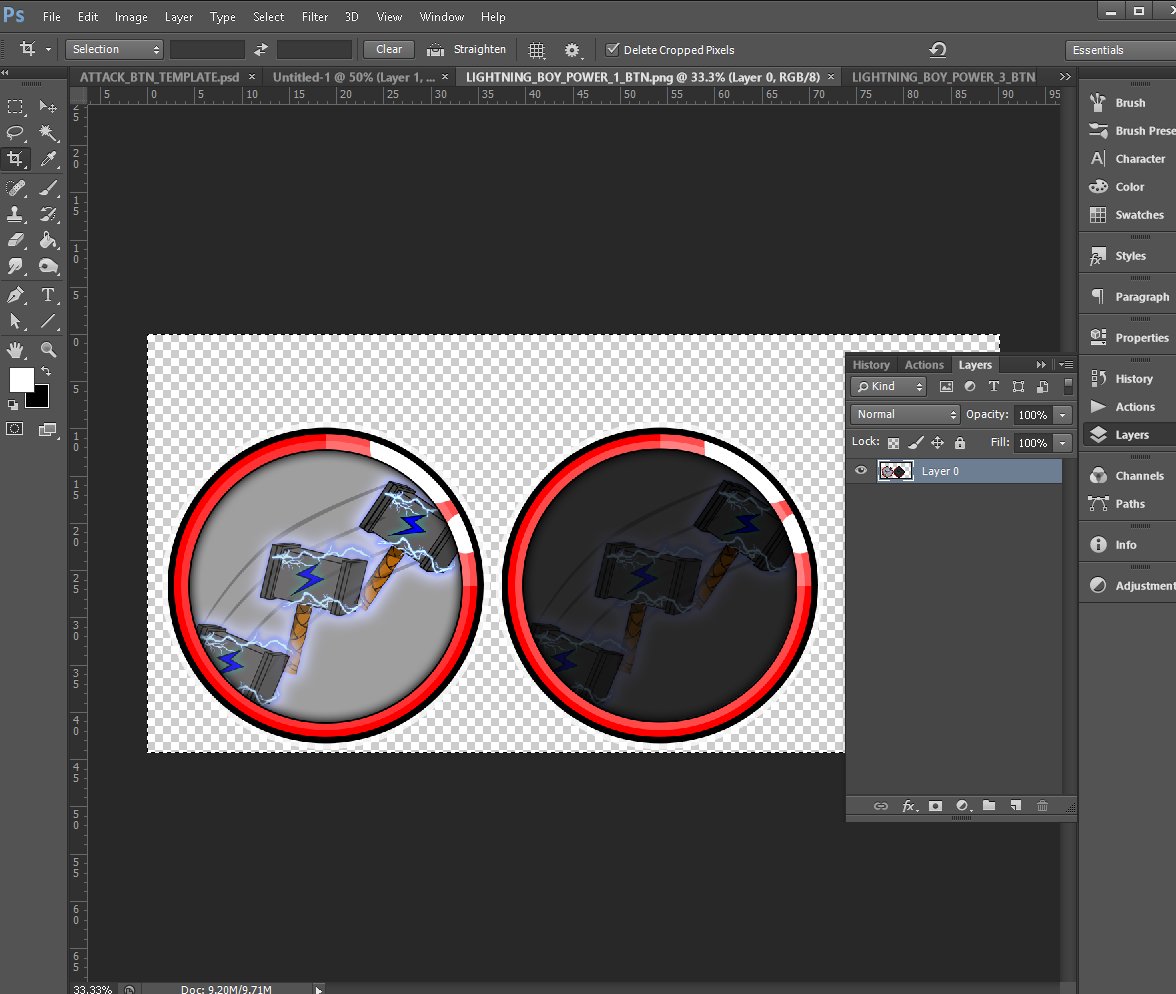Open the Window menu
Image resolution: width=1176 pixels, height=994 pixels.
coord(442,17)
